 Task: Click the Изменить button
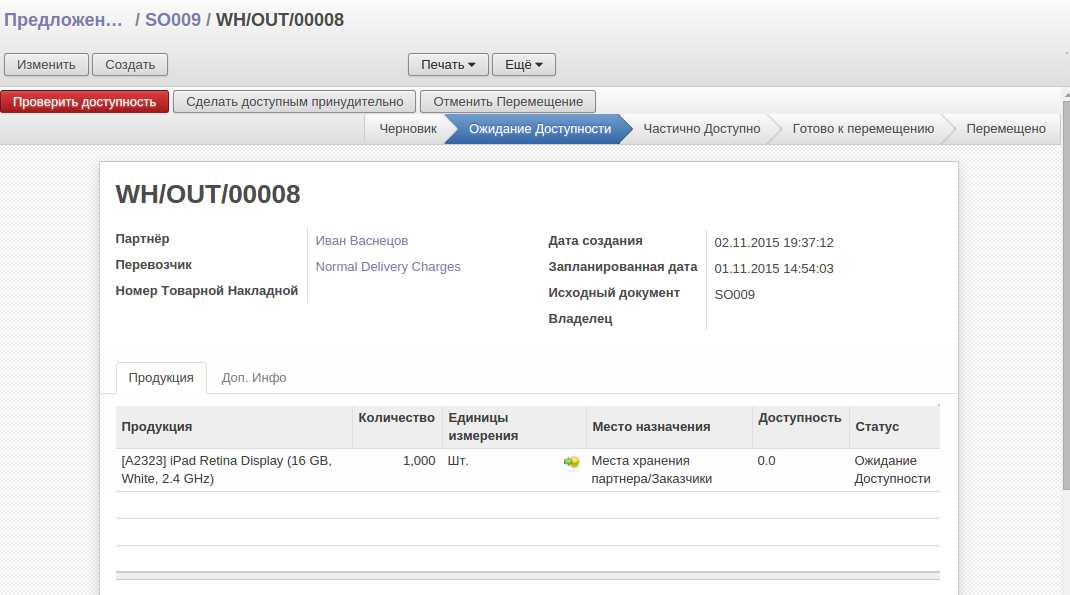coord(46,65)
